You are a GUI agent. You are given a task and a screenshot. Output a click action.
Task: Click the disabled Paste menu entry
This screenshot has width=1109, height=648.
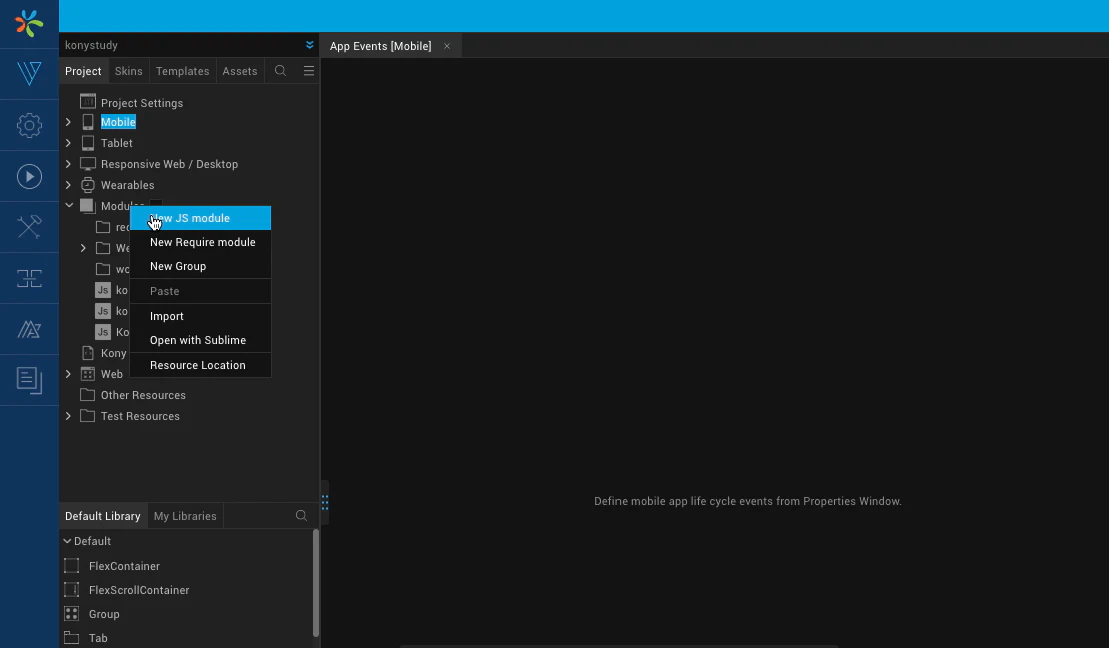click(200, 291)
